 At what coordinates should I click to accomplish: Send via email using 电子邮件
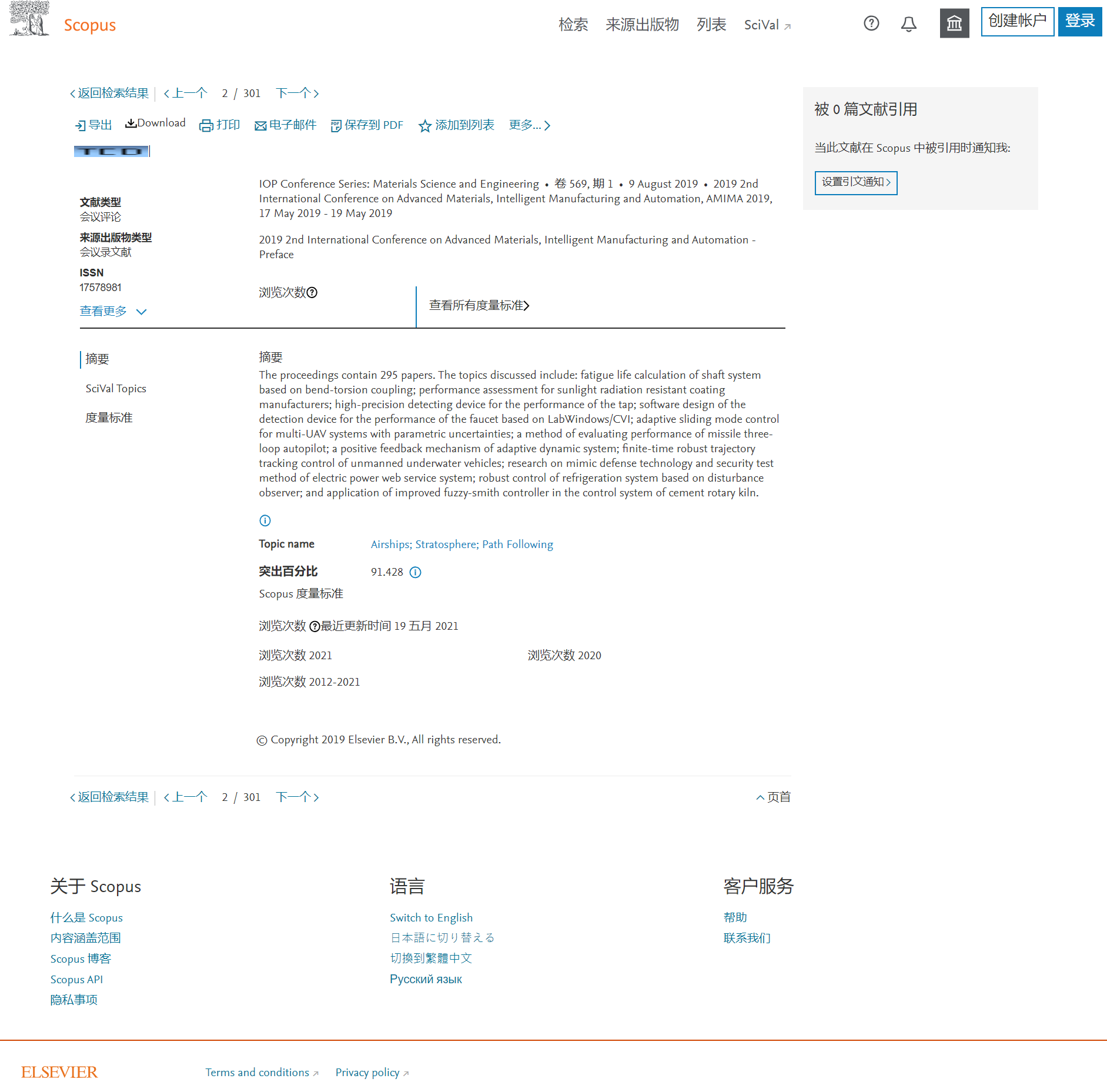pos(285,125)
